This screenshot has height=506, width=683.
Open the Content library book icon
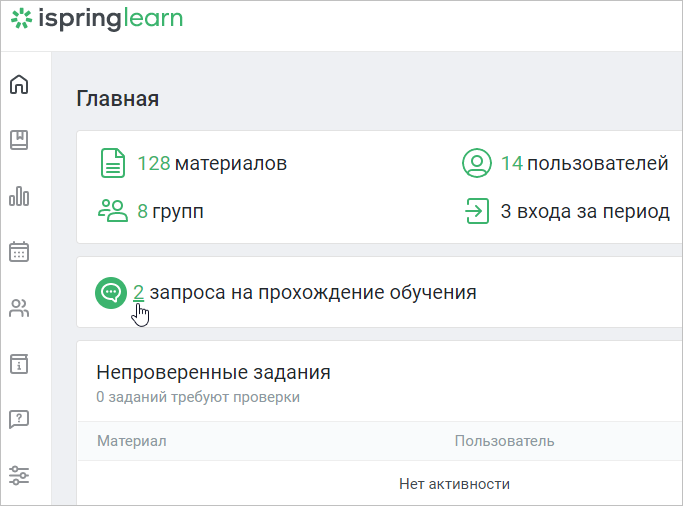pos(19,140)
